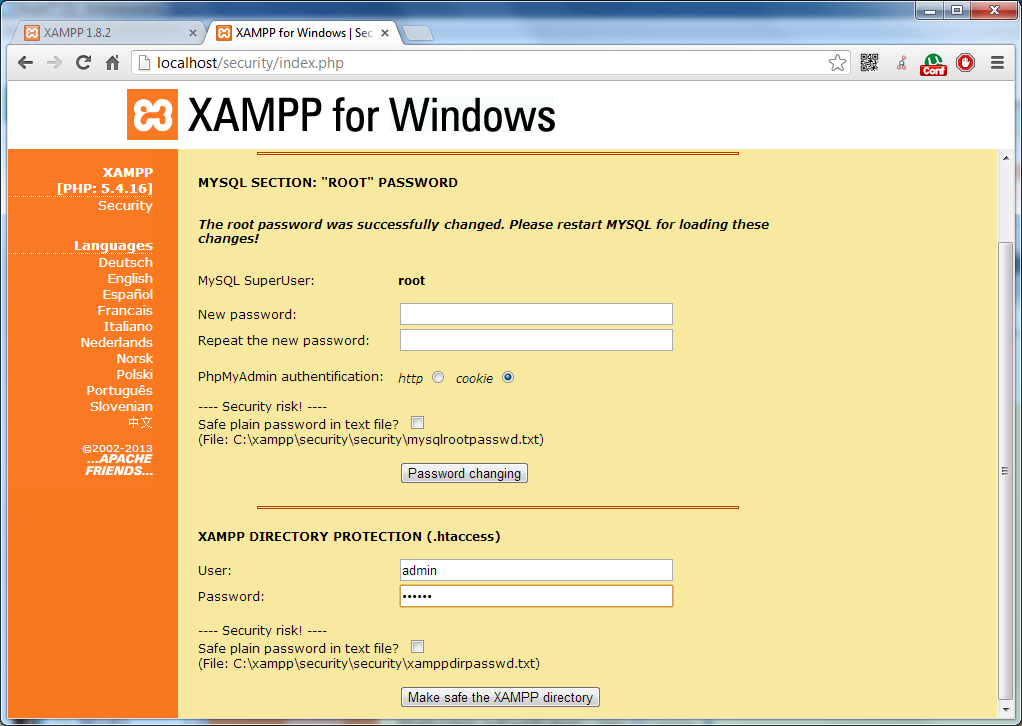Click the orange XAMPP logo in header
Image resolution: width=1022 pixels, height=726 pixels.
coord(152,115)
